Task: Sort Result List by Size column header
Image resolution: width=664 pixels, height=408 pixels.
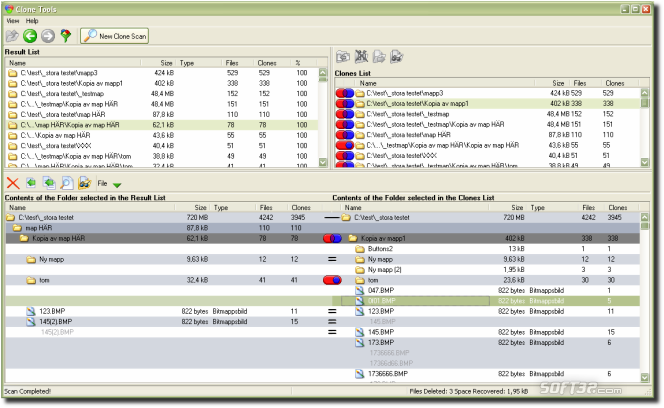Action: pos(158,63)
